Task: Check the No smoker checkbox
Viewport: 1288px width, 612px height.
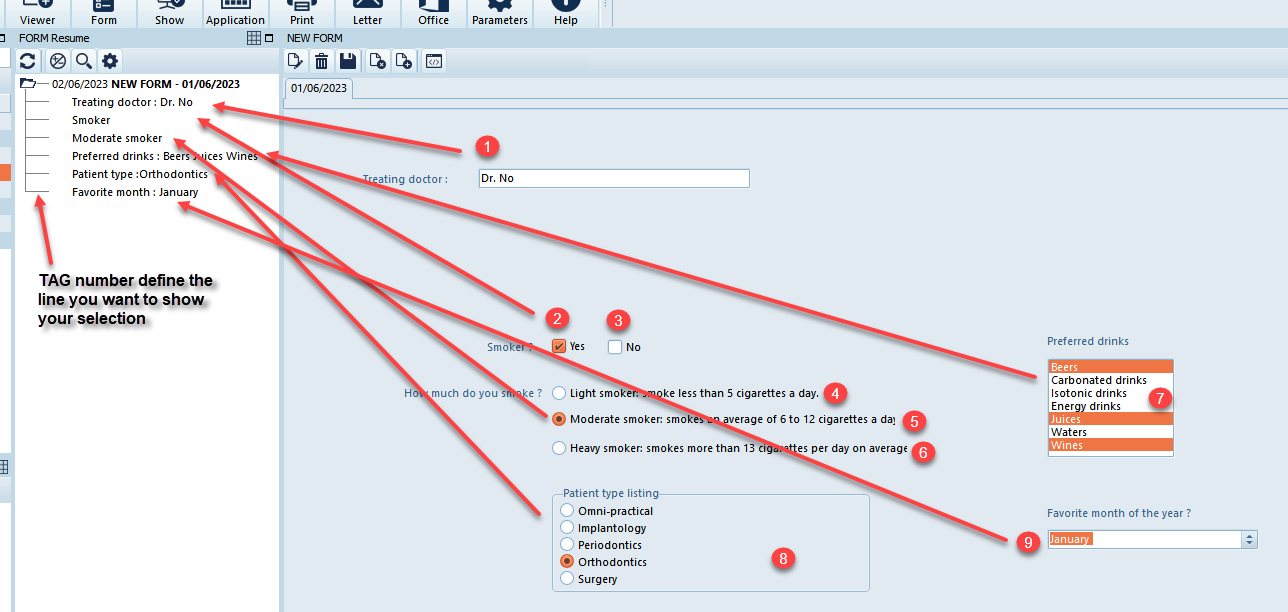Action: click(x=615, y=347)
